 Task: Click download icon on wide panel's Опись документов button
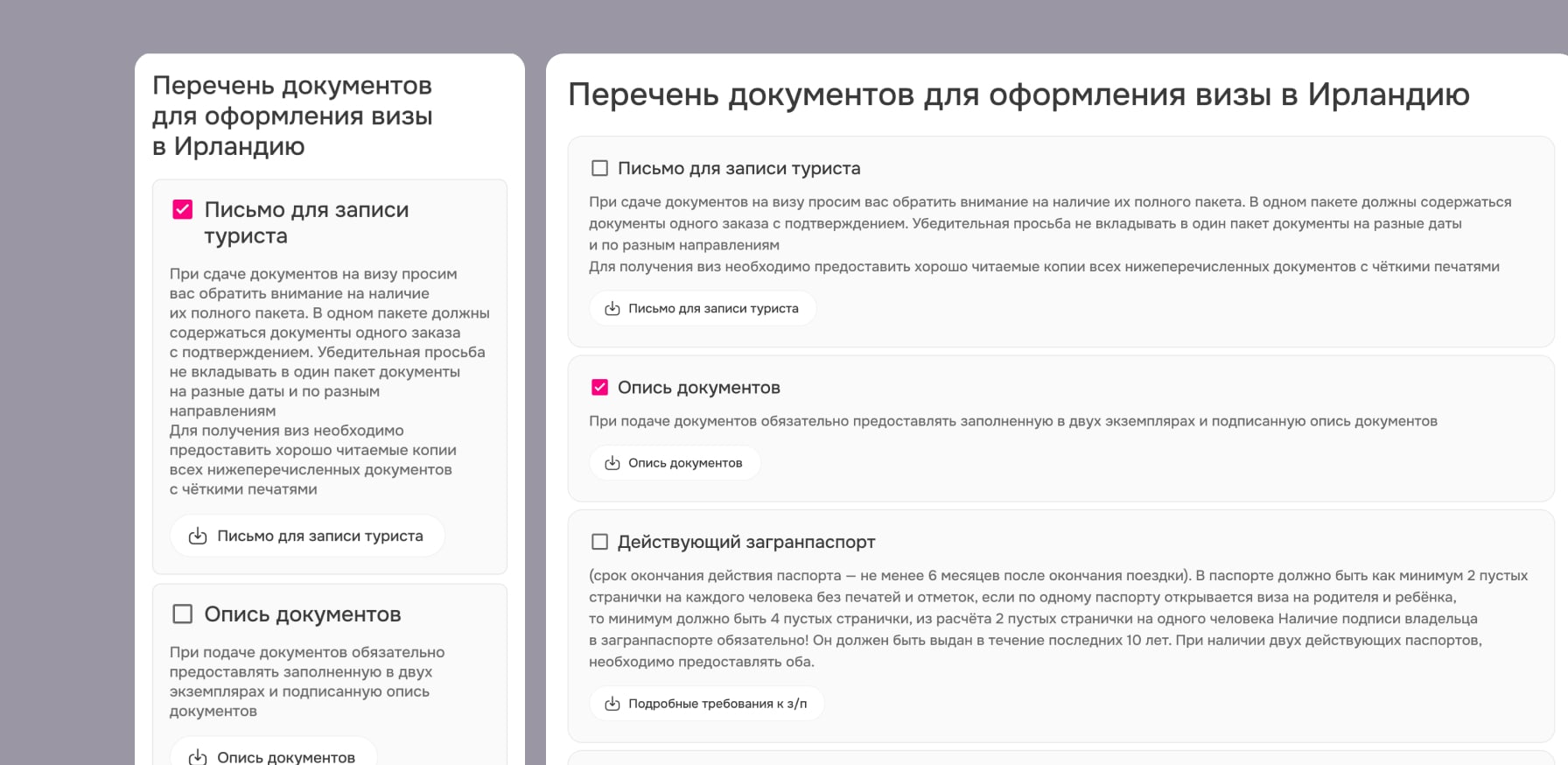[612, 463]
